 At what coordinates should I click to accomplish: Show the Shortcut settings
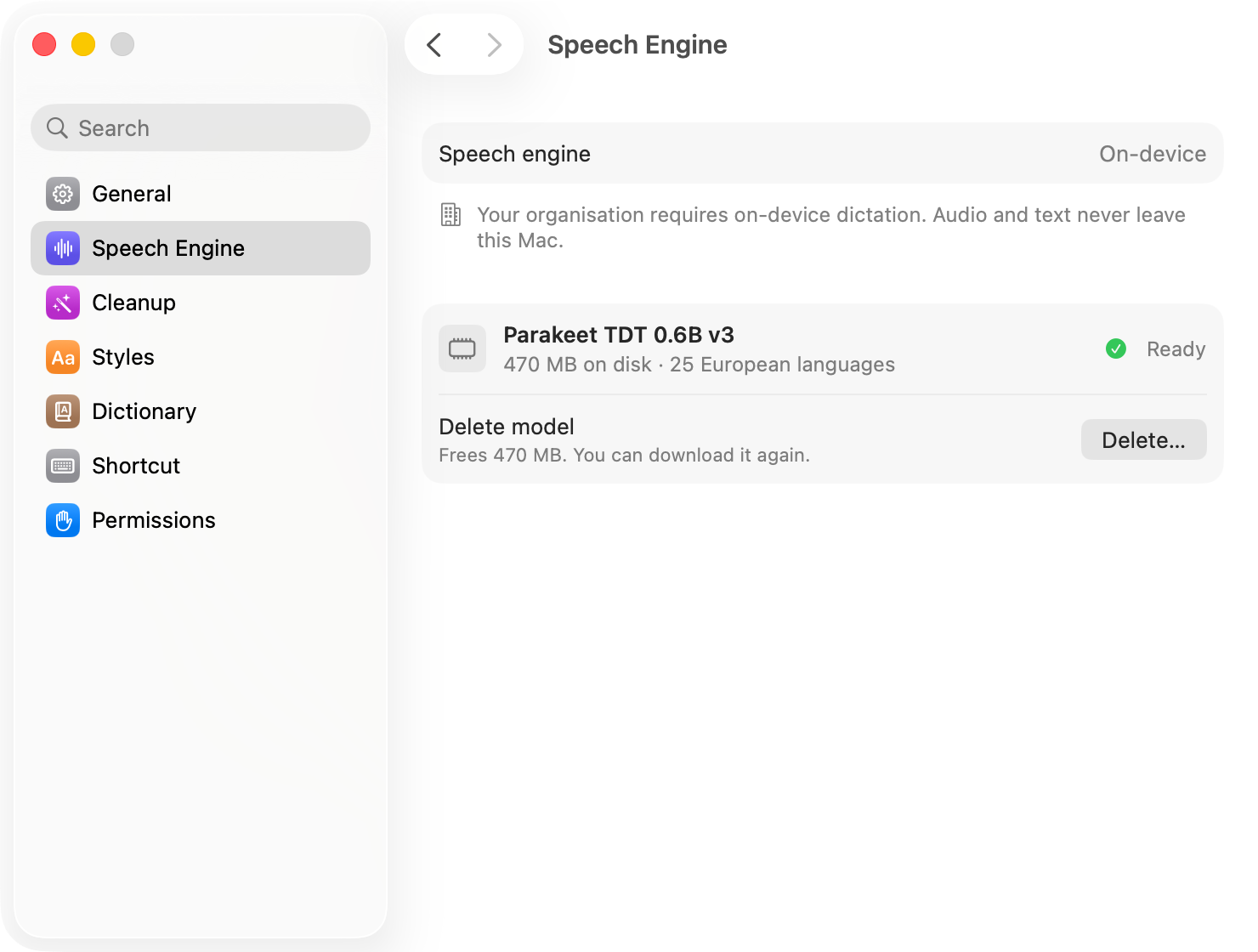201,466
